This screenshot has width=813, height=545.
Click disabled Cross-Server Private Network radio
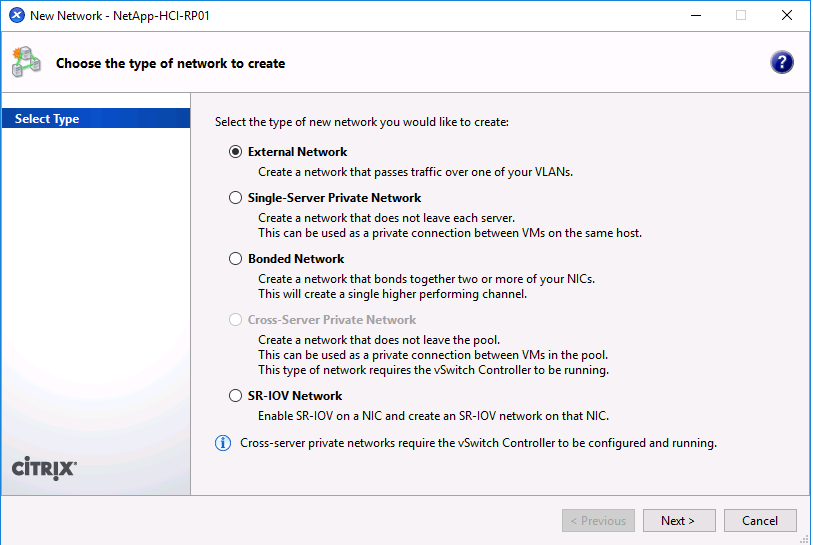[236, 320]
